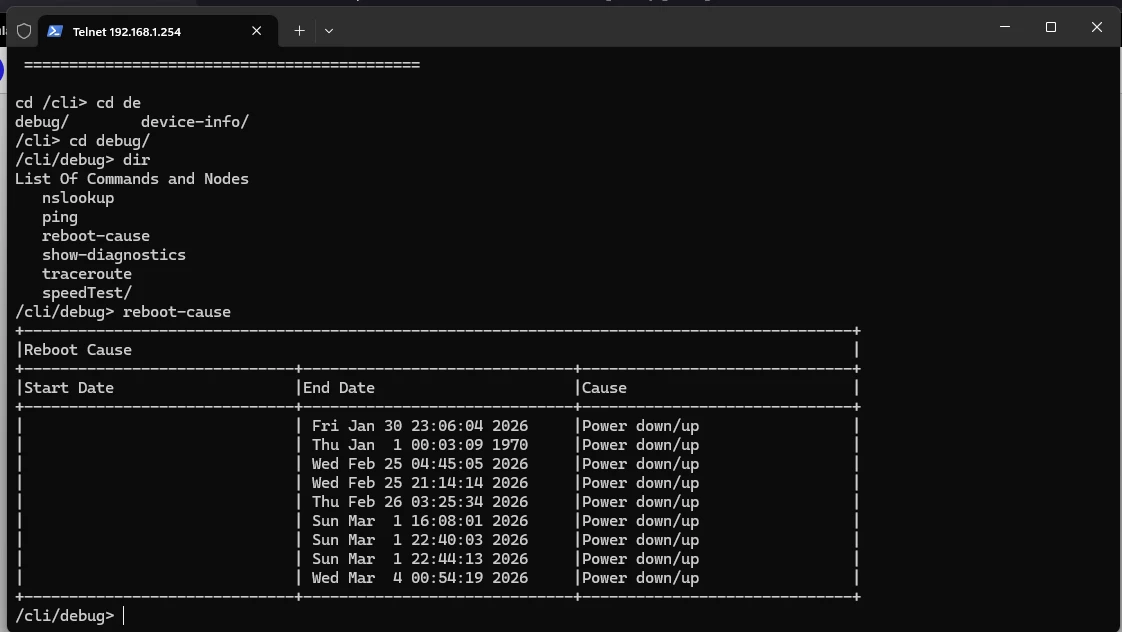Click the 'Cause' column header
Image resolution: width=1122 pixels, height=632 pixels.
point(604,388)
